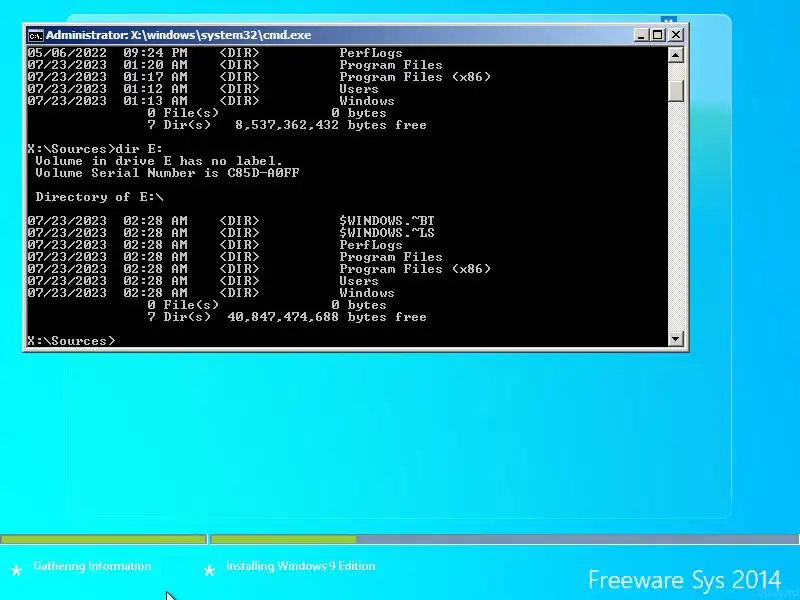Click the 'Gathering Information' step label

click(x=92, y=566)
